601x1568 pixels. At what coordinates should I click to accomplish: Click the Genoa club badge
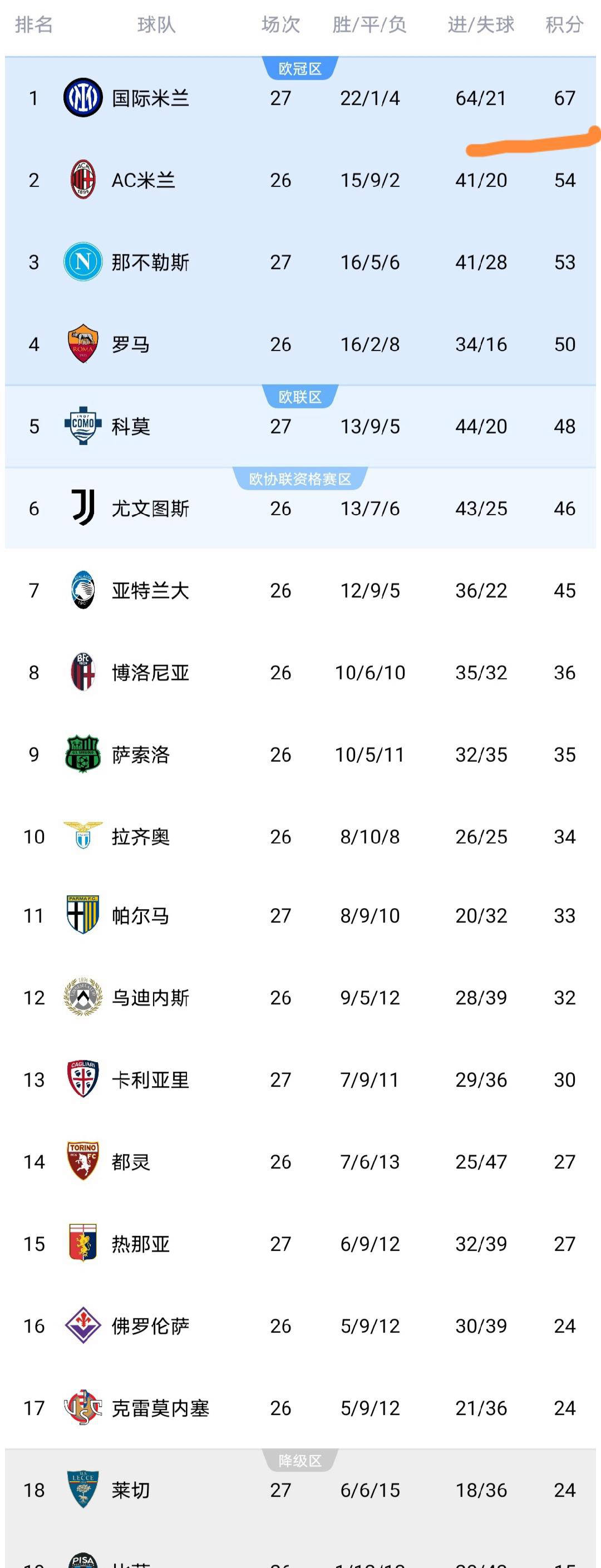pyautogui.click(x=83, y=1244)
